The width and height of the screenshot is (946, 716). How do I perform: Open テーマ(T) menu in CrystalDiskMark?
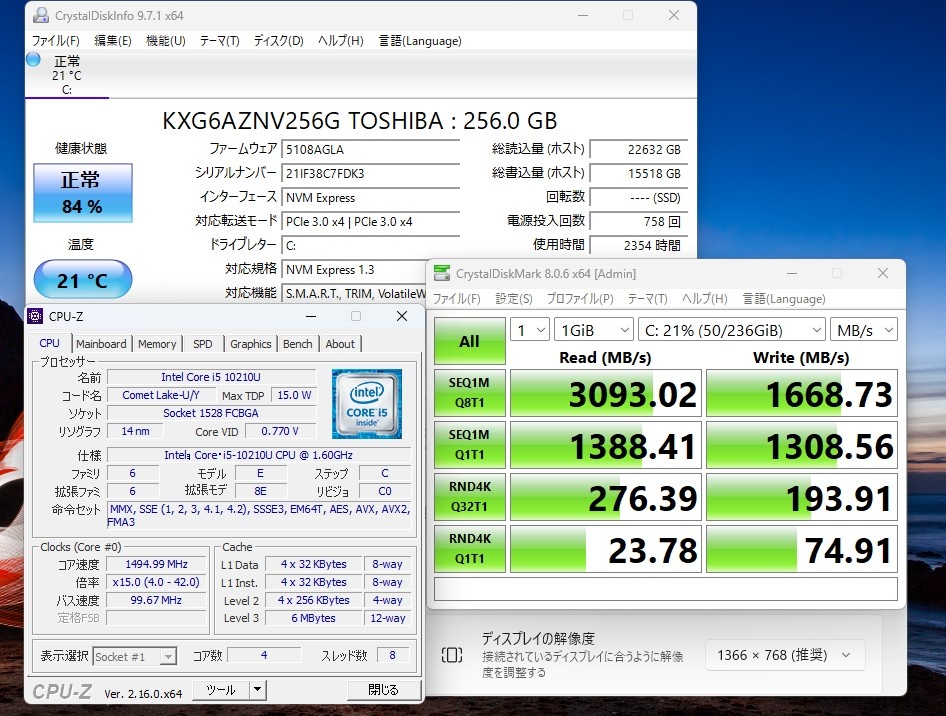[647, 299]
